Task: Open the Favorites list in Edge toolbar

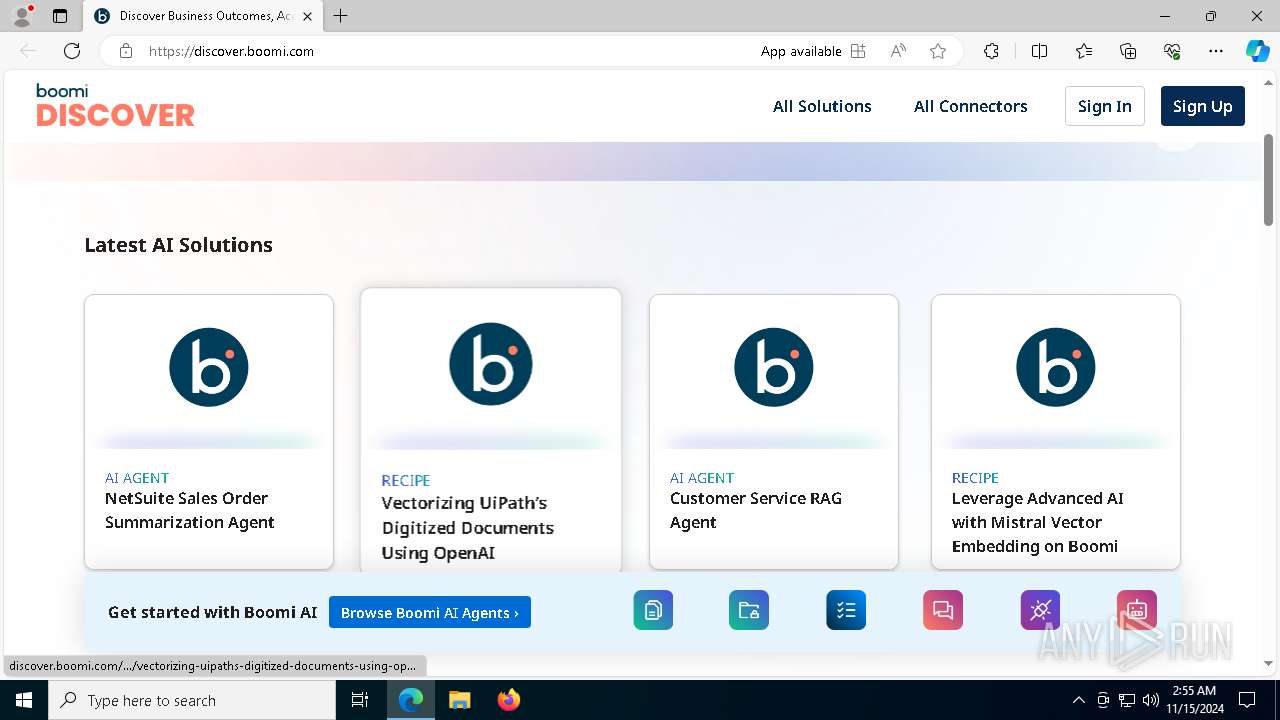Action: point(1084,51)
